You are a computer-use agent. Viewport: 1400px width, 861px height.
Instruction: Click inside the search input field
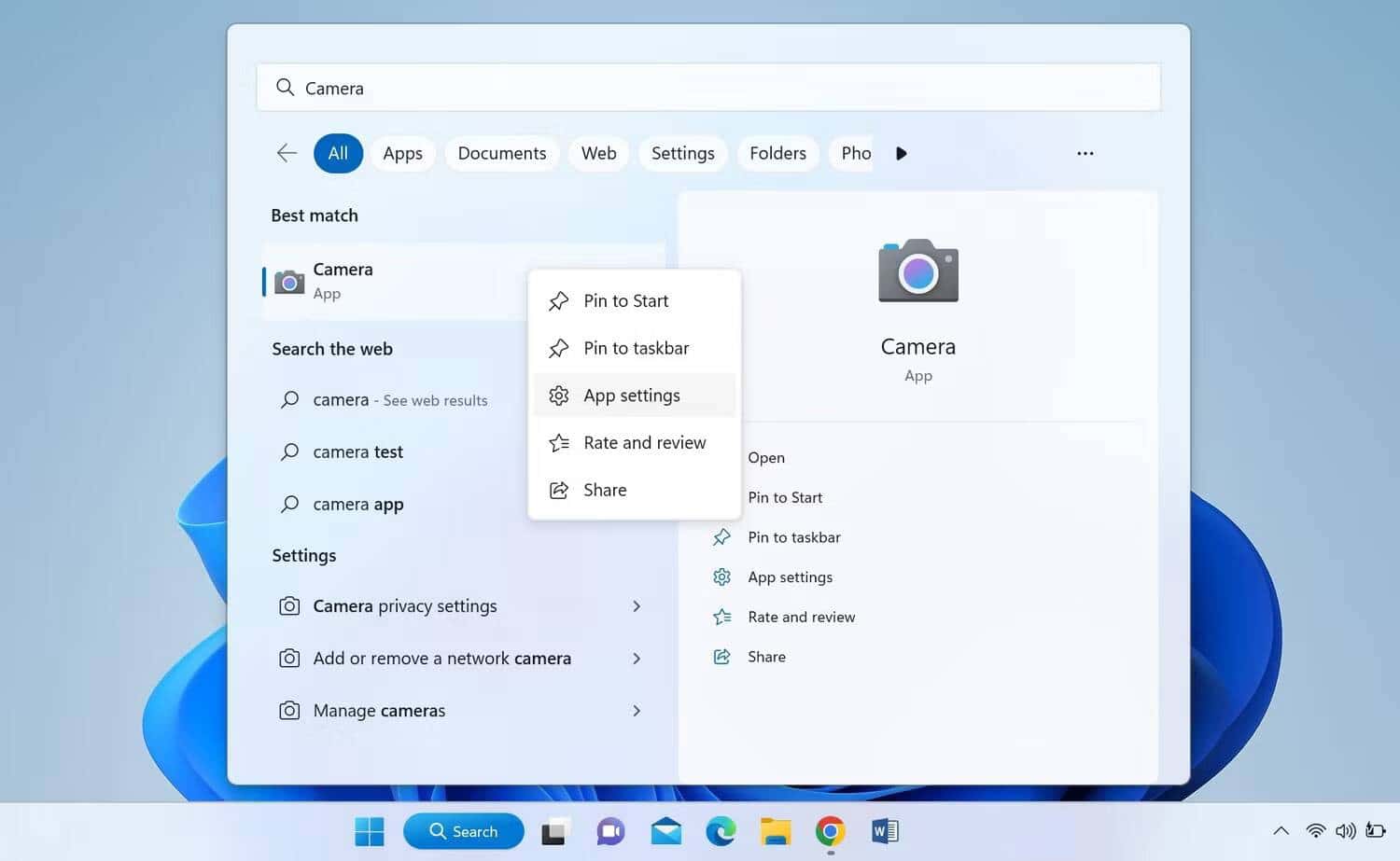[x=707, y=87]
